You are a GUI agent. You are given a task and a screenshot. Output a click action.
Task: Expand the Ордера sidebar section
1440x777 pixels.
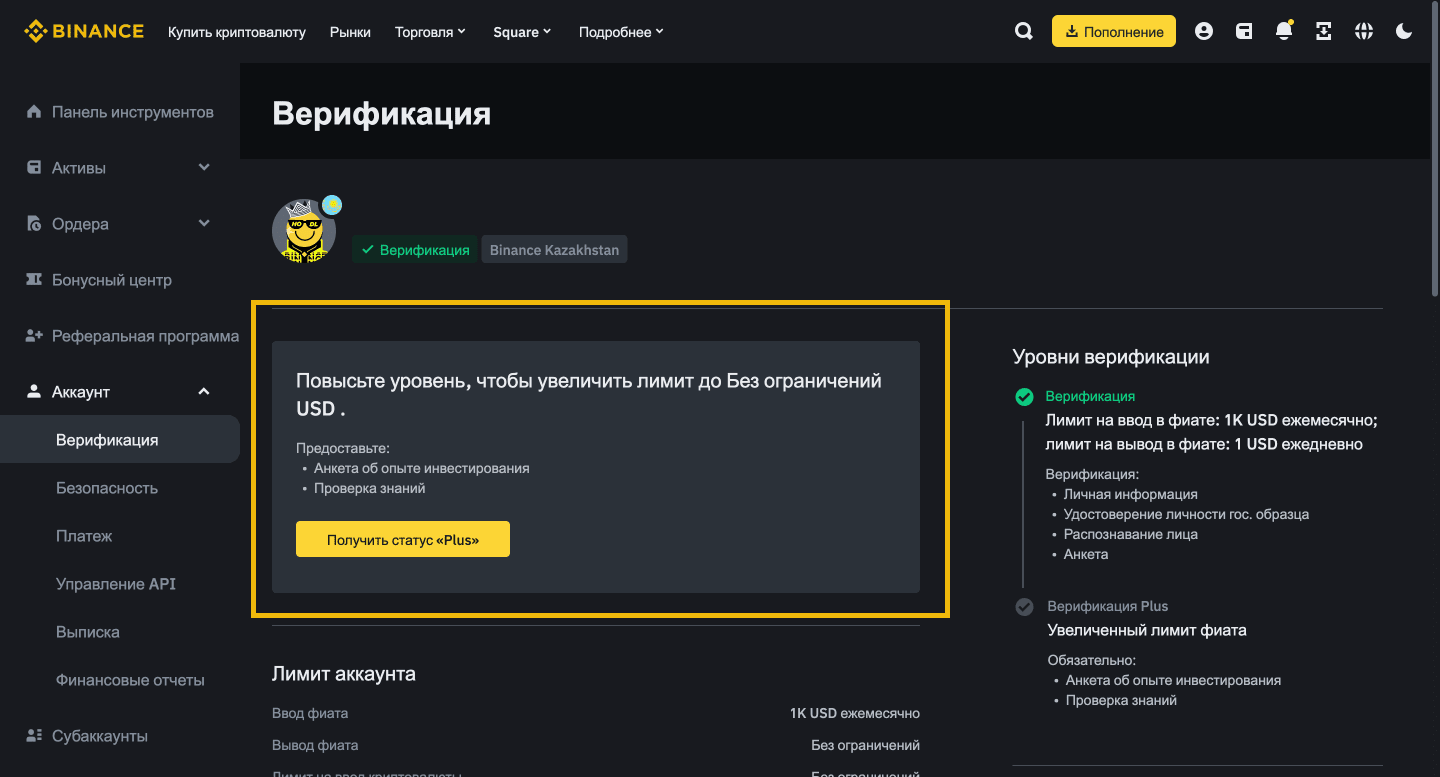204,223
